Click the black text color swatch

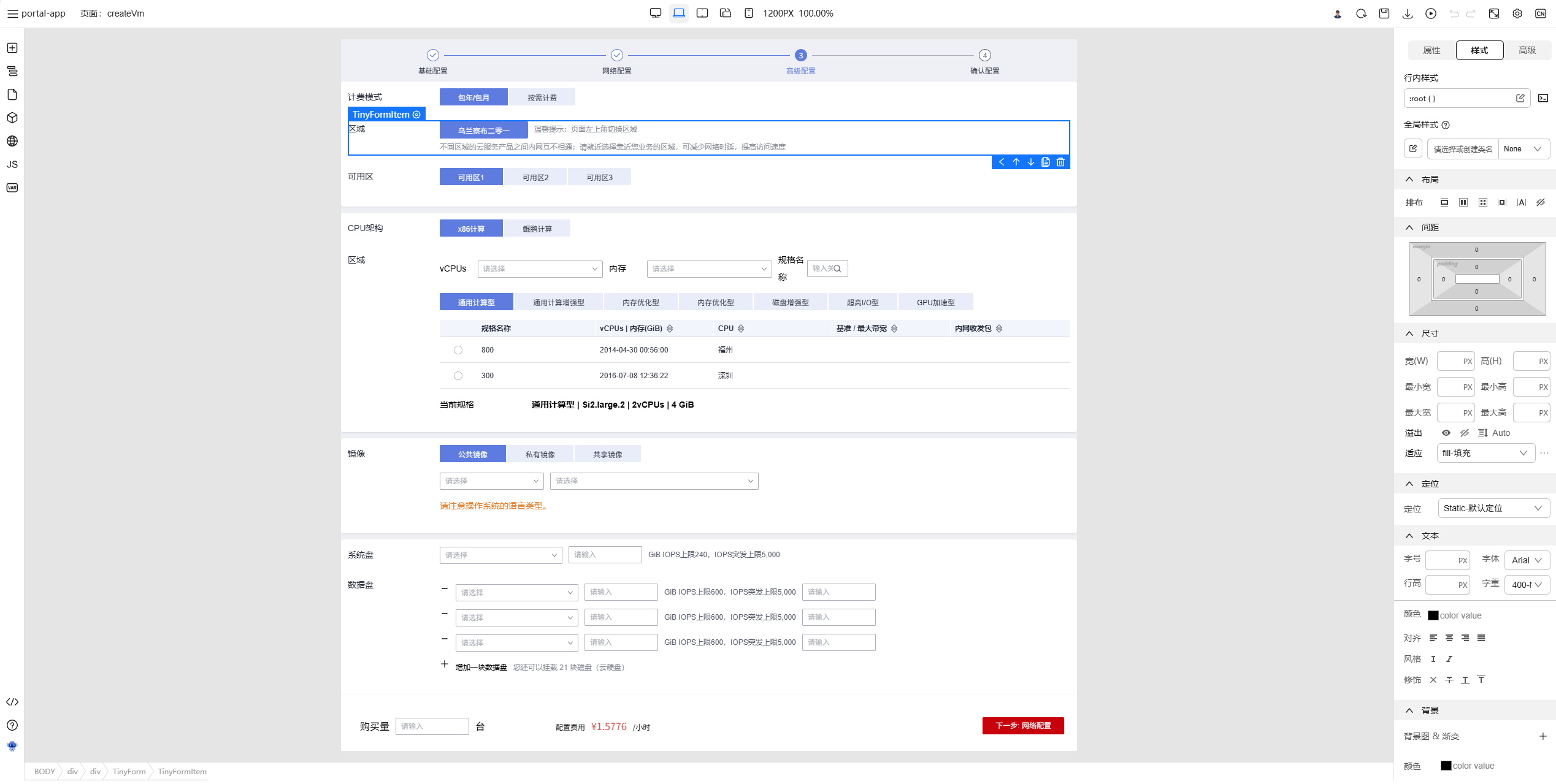pos(1433,615)
